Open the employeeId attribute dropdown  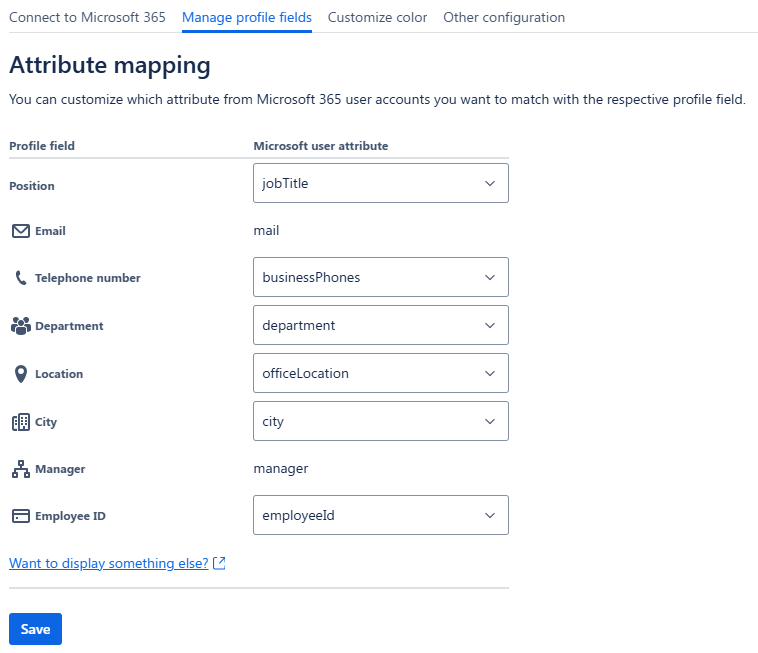(x=380, y=515)
